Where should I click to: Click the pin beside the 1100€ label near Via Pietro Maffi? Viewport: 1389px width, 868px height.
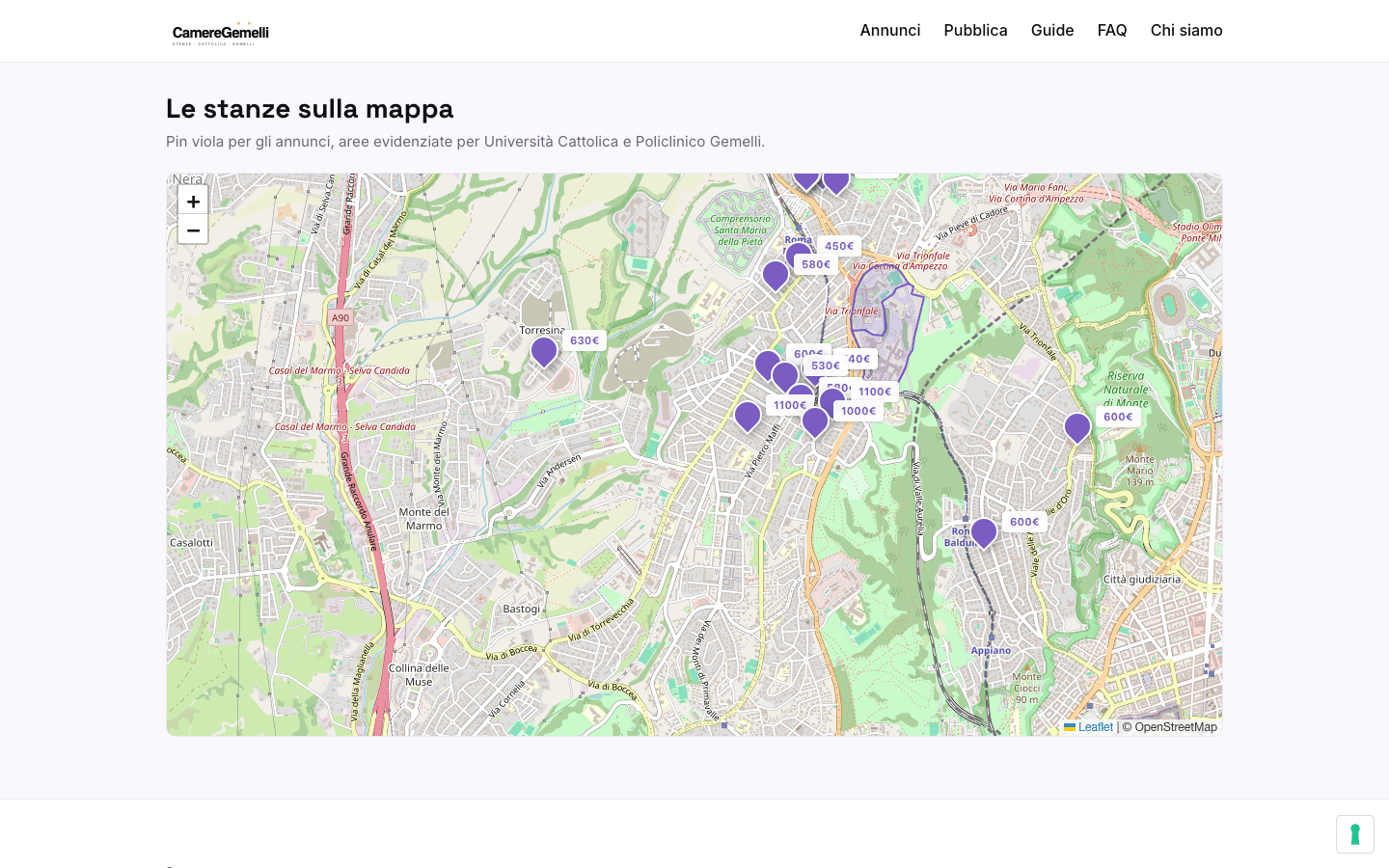tap(748, 416)
